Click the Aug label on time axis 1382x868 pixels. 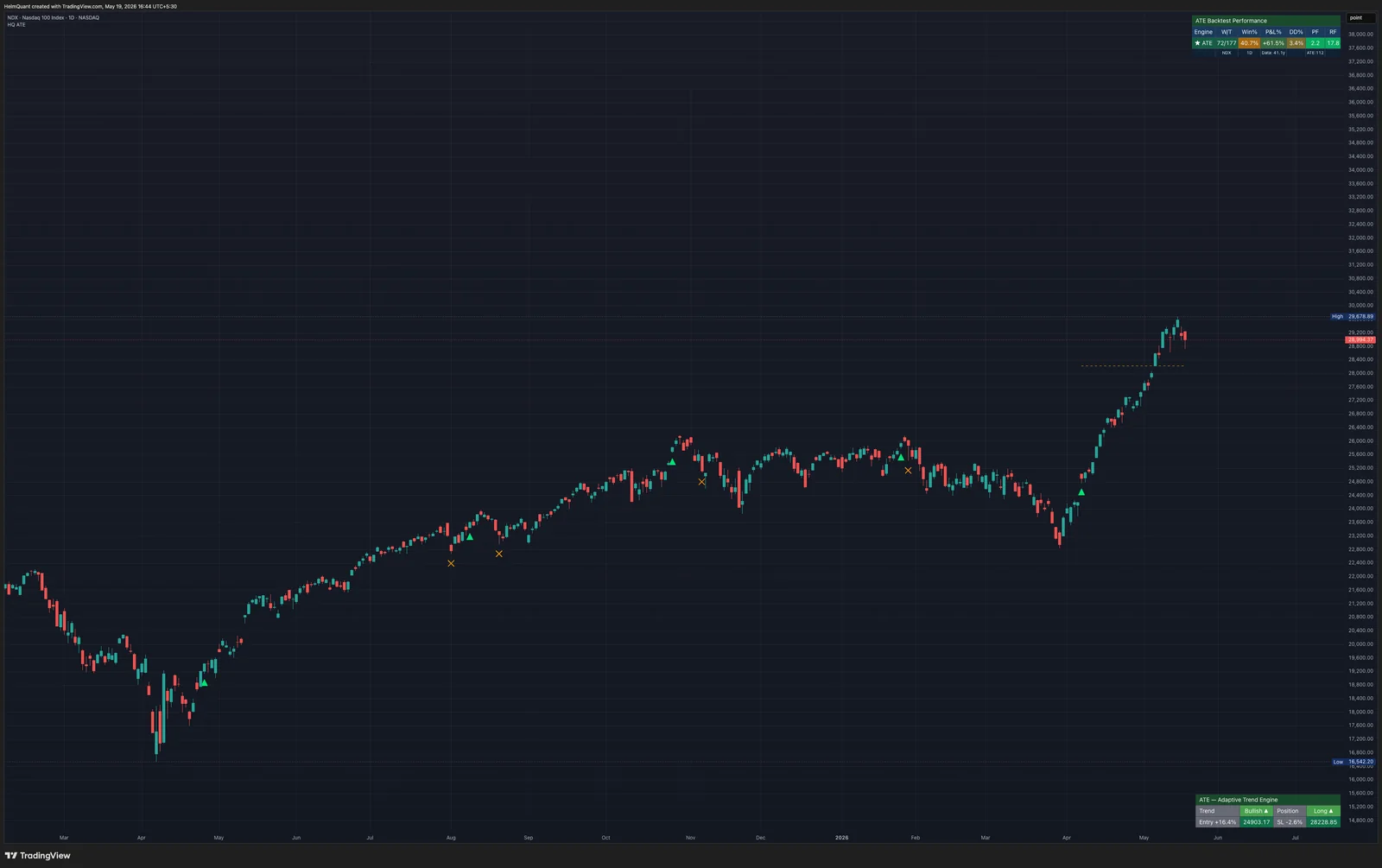pyautogui.click(x=451, y=838)
